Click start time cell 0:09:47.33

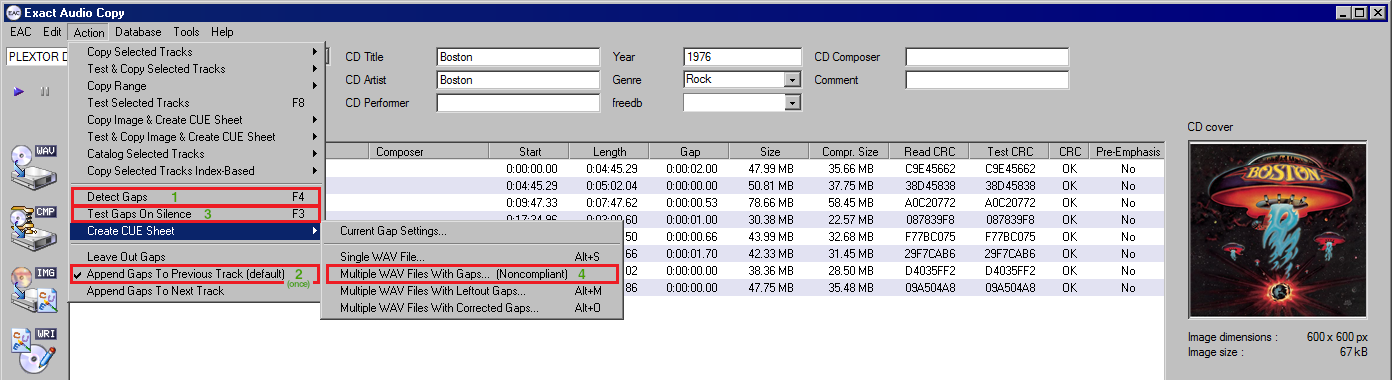(x=532, y=203)
